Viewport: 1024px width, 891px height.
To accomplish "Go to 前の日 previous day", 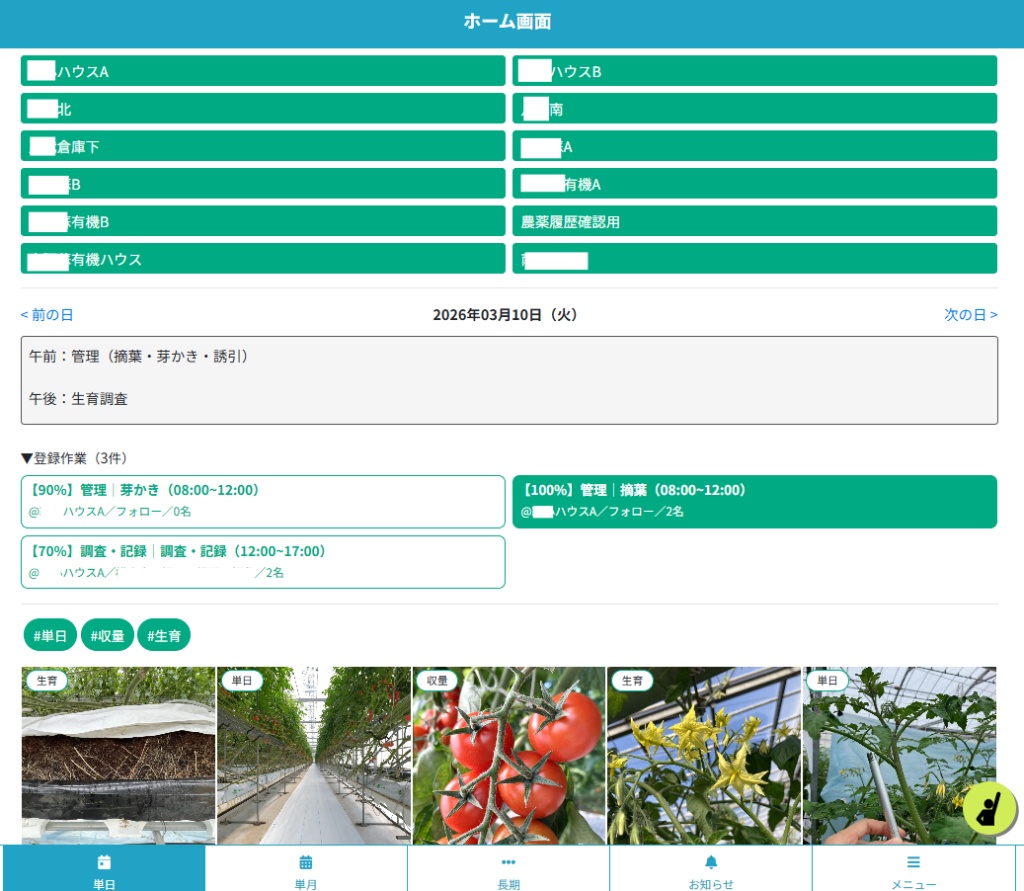I will [46, 315].
